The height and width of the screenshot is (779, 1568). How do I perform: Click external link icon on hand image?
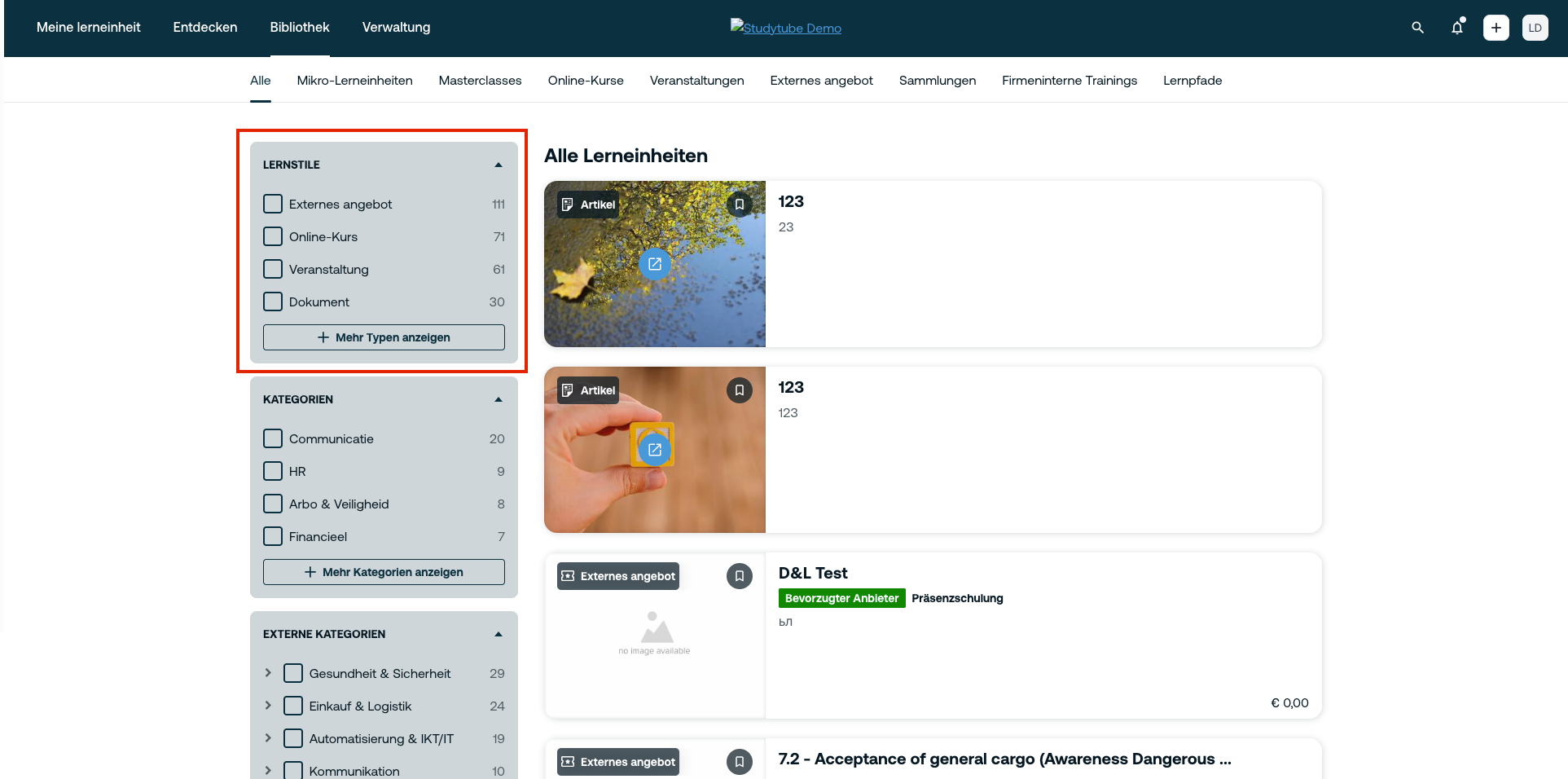pos(655,450)
